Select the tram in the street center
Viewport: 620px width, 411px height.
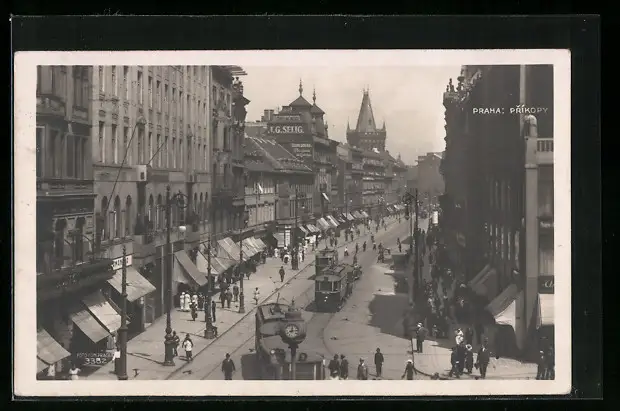click(331, 287)
